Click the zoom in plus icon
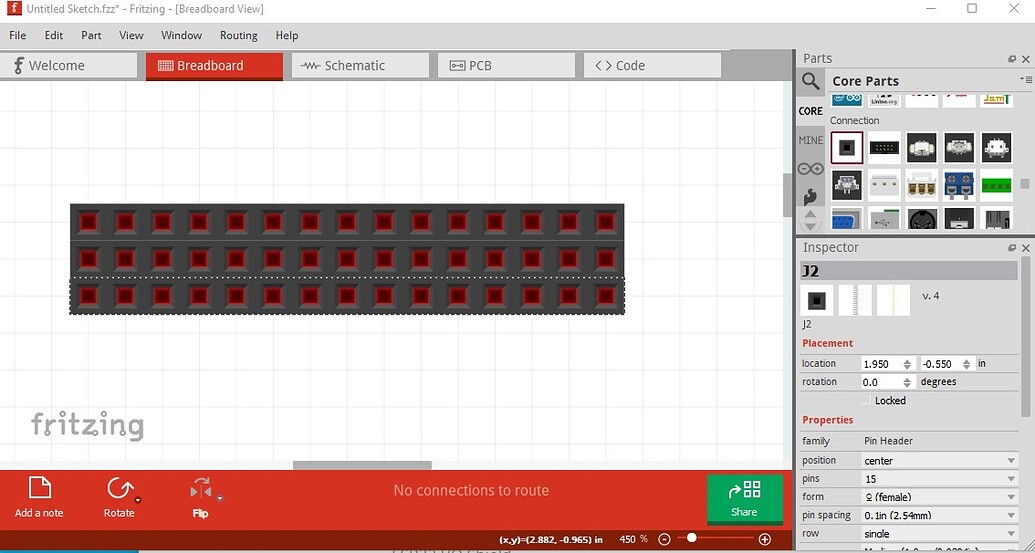The image size is (1035, 553). coord(764,538)
